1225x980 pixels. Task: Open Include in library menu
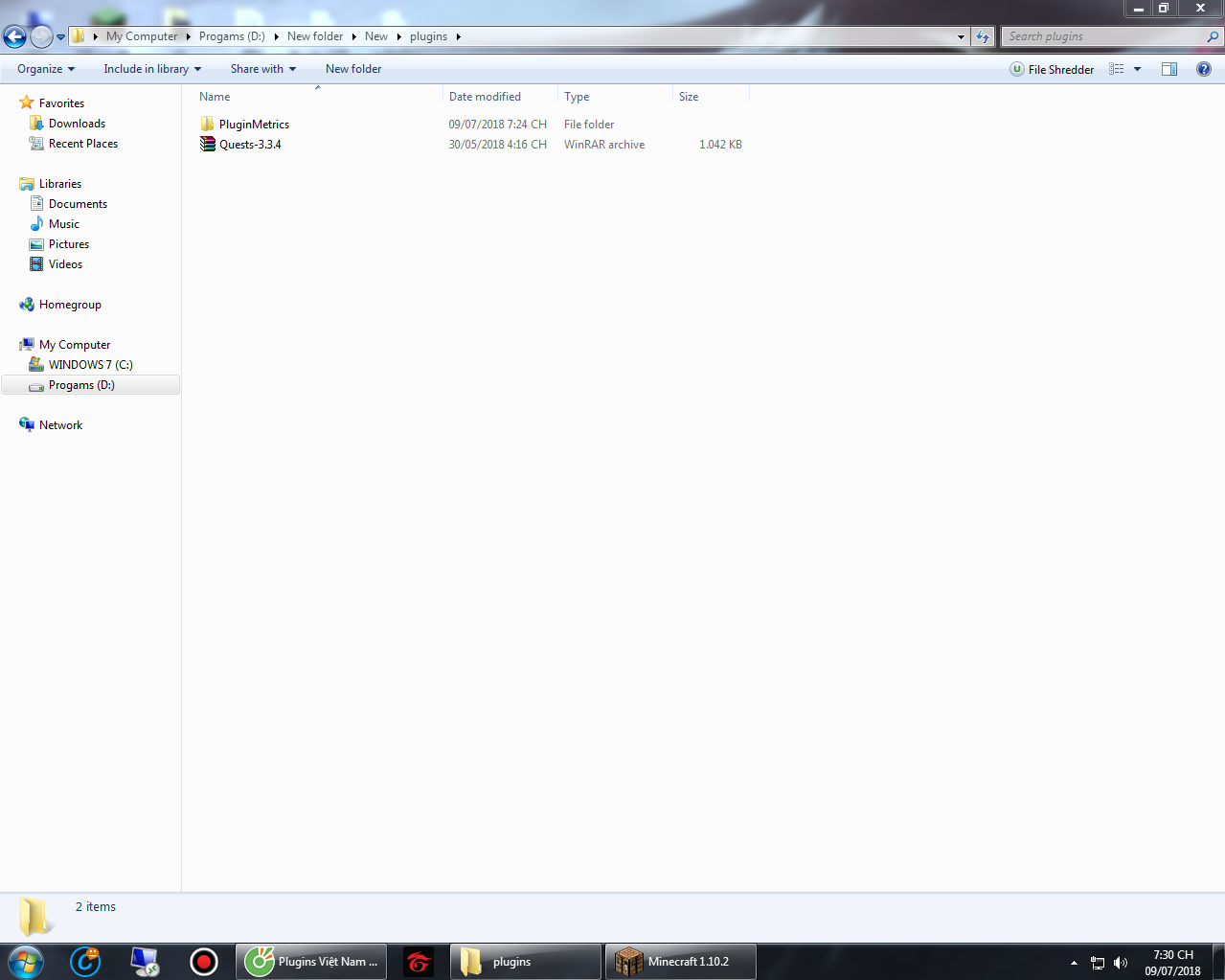coord(152,69)
